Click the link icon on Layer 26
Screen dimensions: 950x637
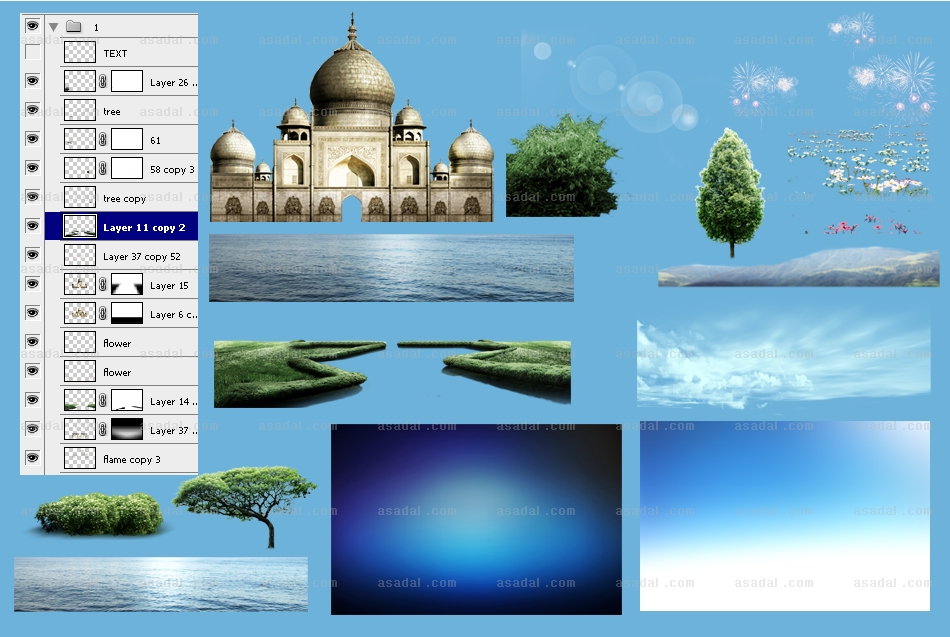point(102,82)
